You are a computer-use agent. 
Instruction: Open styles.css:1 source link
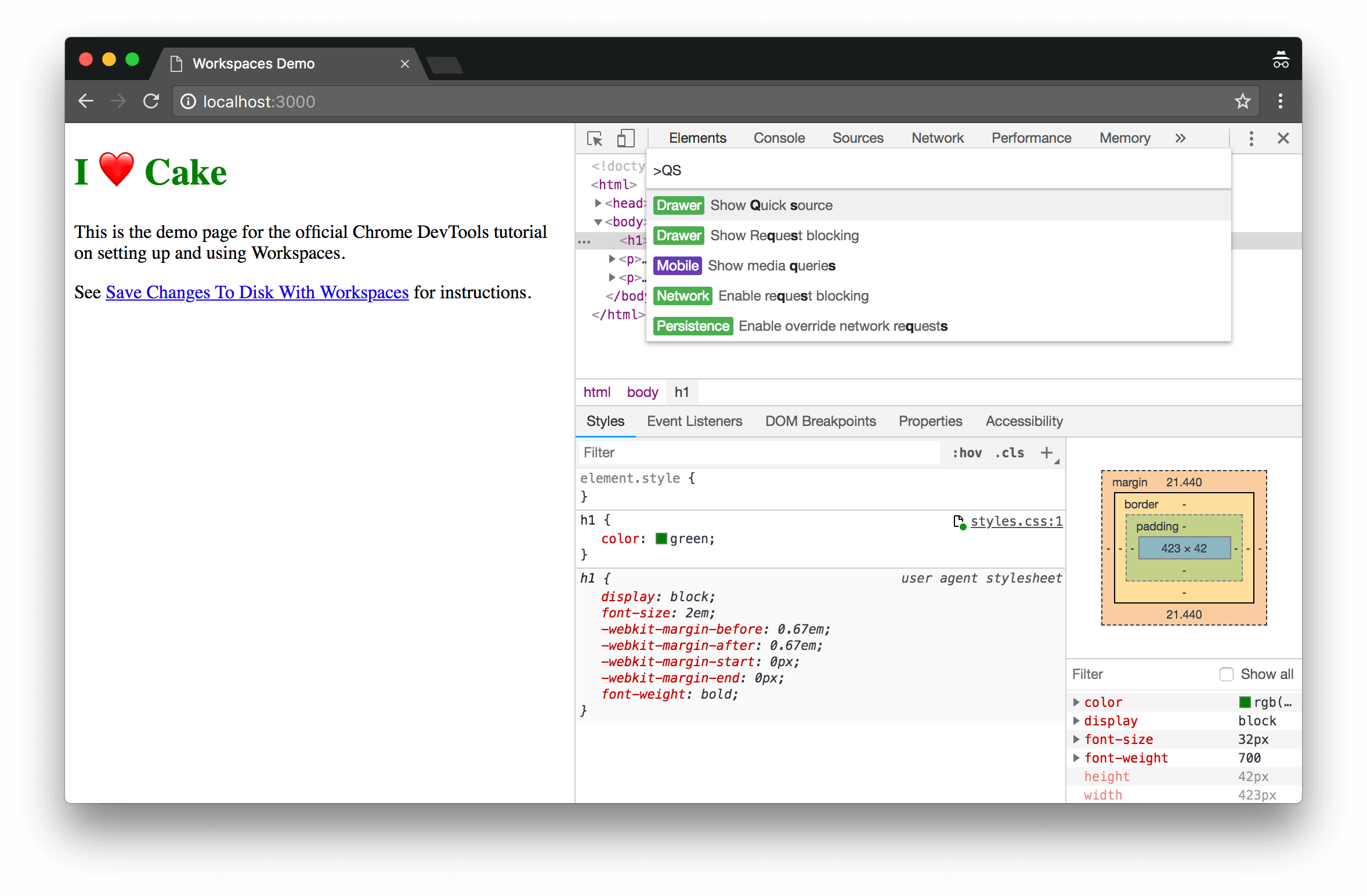coord(1017,521)
